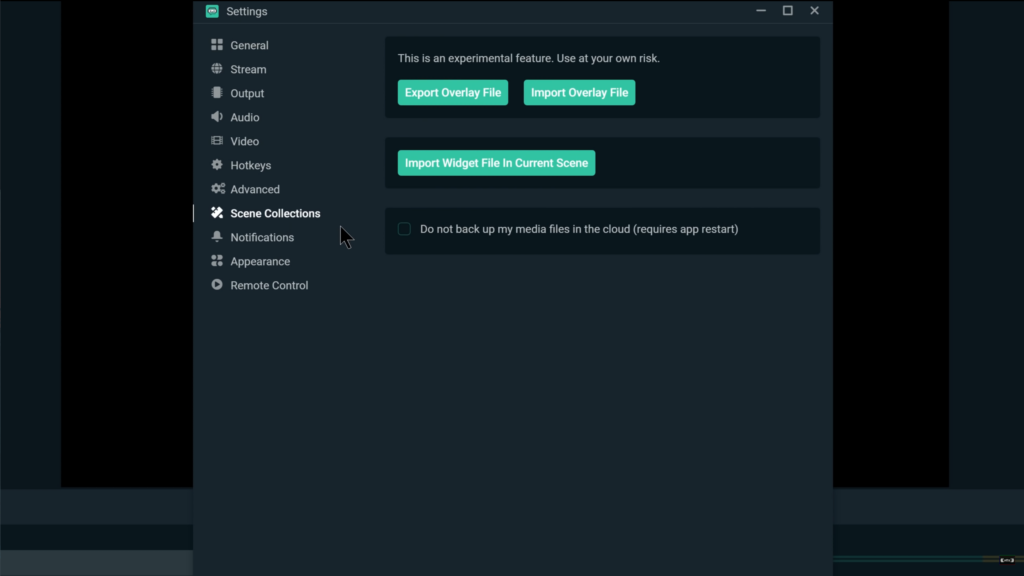
Task: Click the Video film icon
Action: coord(217,140)
